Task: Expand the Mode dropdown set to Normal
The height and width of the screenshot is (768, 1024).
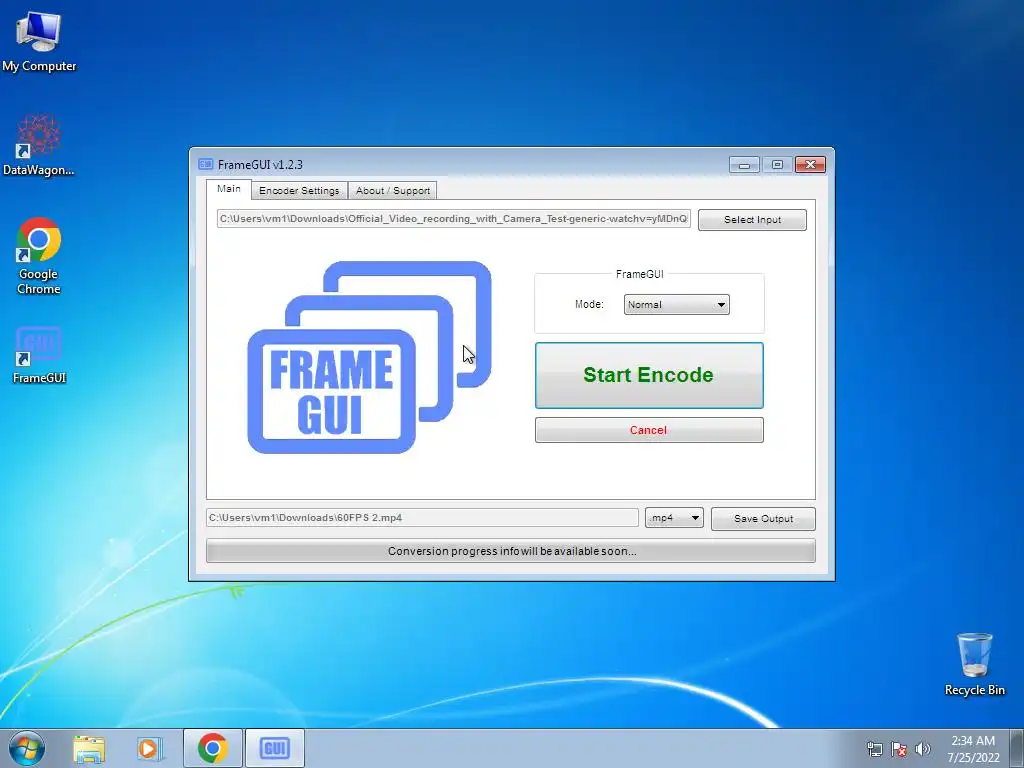Action: pyautogui.click(x=677, y=304)
